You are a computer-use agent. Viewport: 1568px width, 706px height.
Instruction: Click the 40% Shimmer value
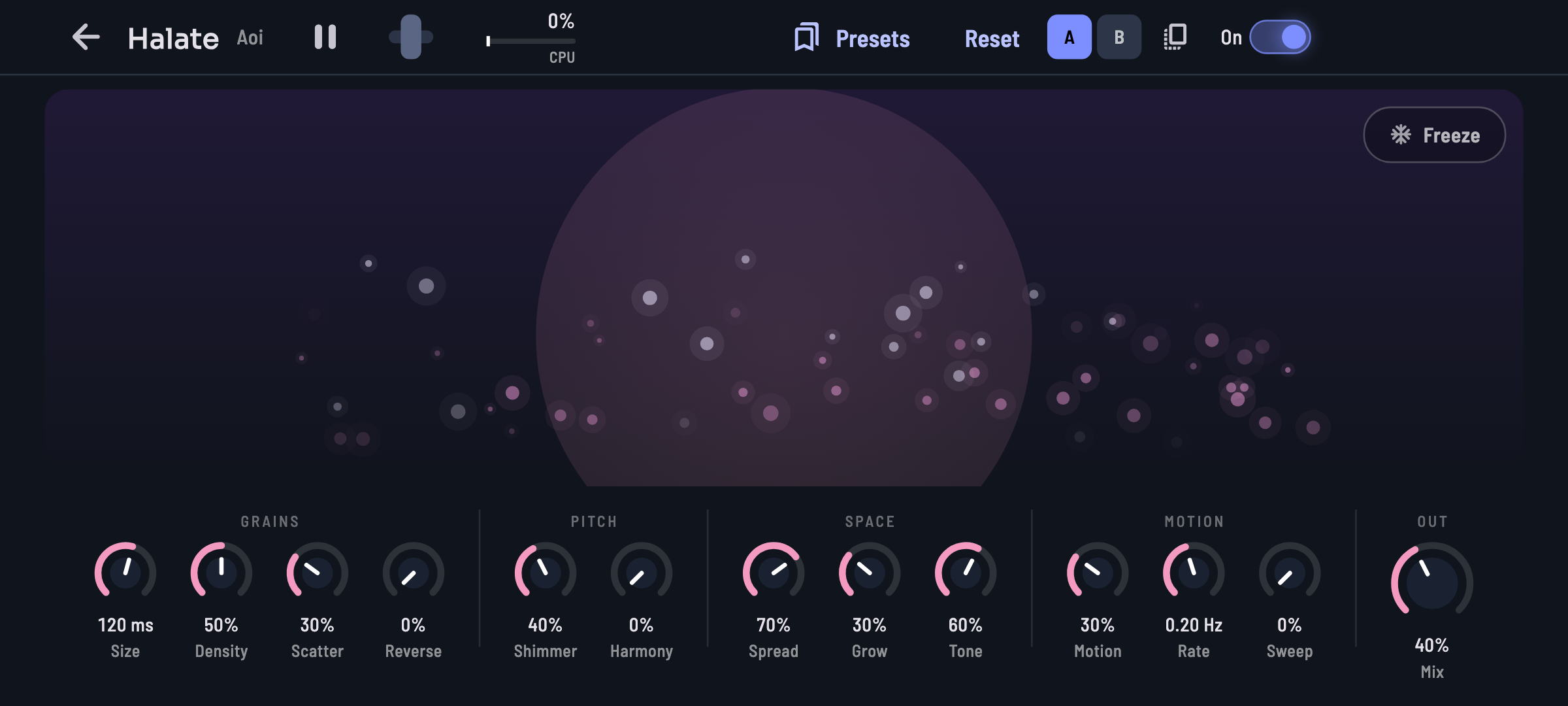tap(546, 625)
